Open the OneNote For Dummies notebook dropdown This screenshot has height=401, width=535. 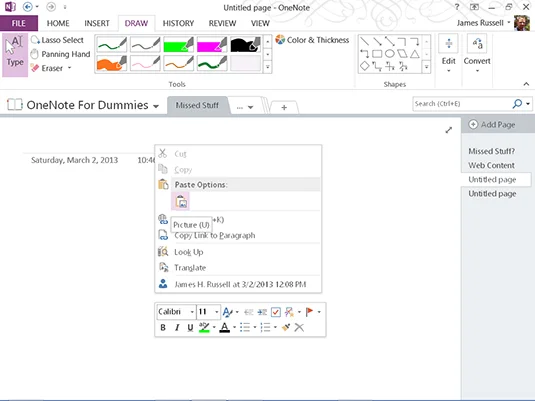tap(156, 106)
